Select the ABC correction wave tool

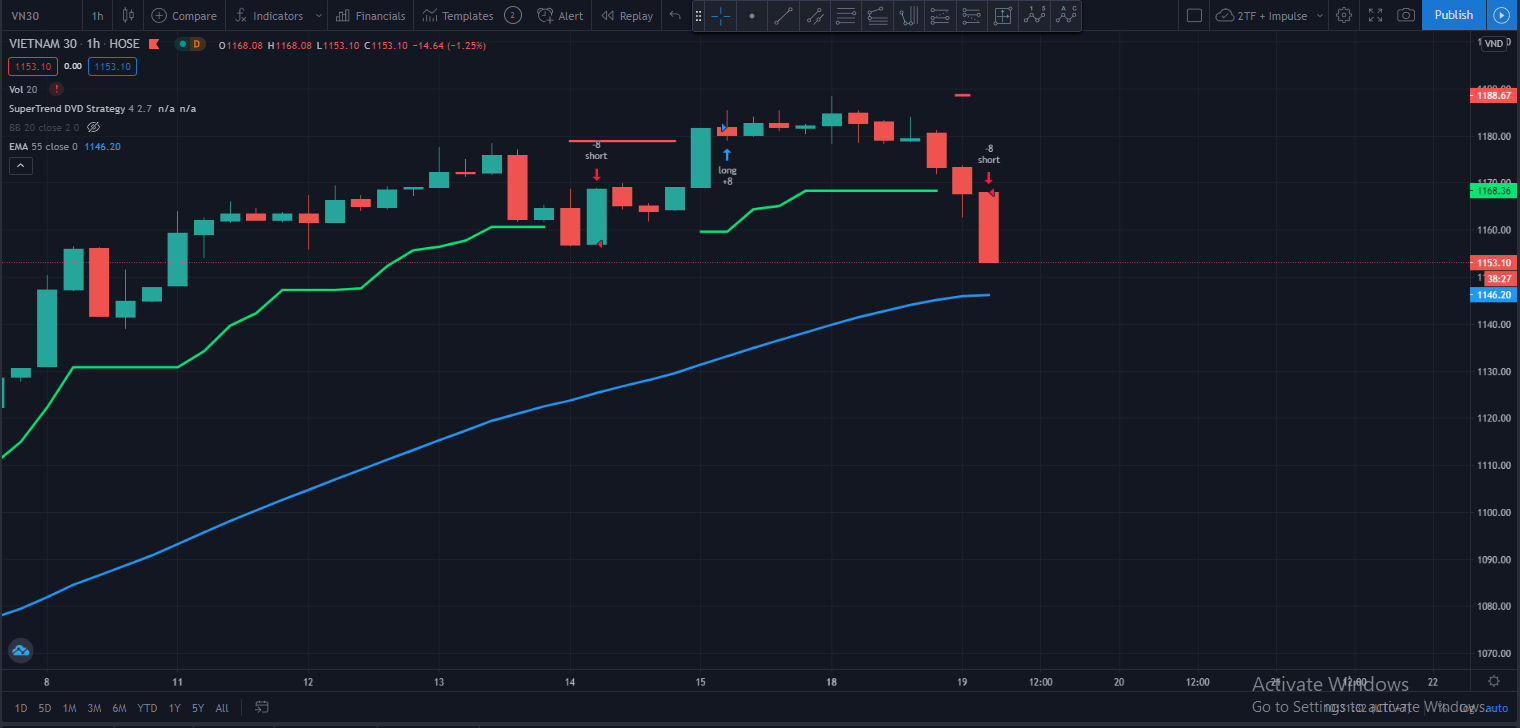coord(1066,16)
